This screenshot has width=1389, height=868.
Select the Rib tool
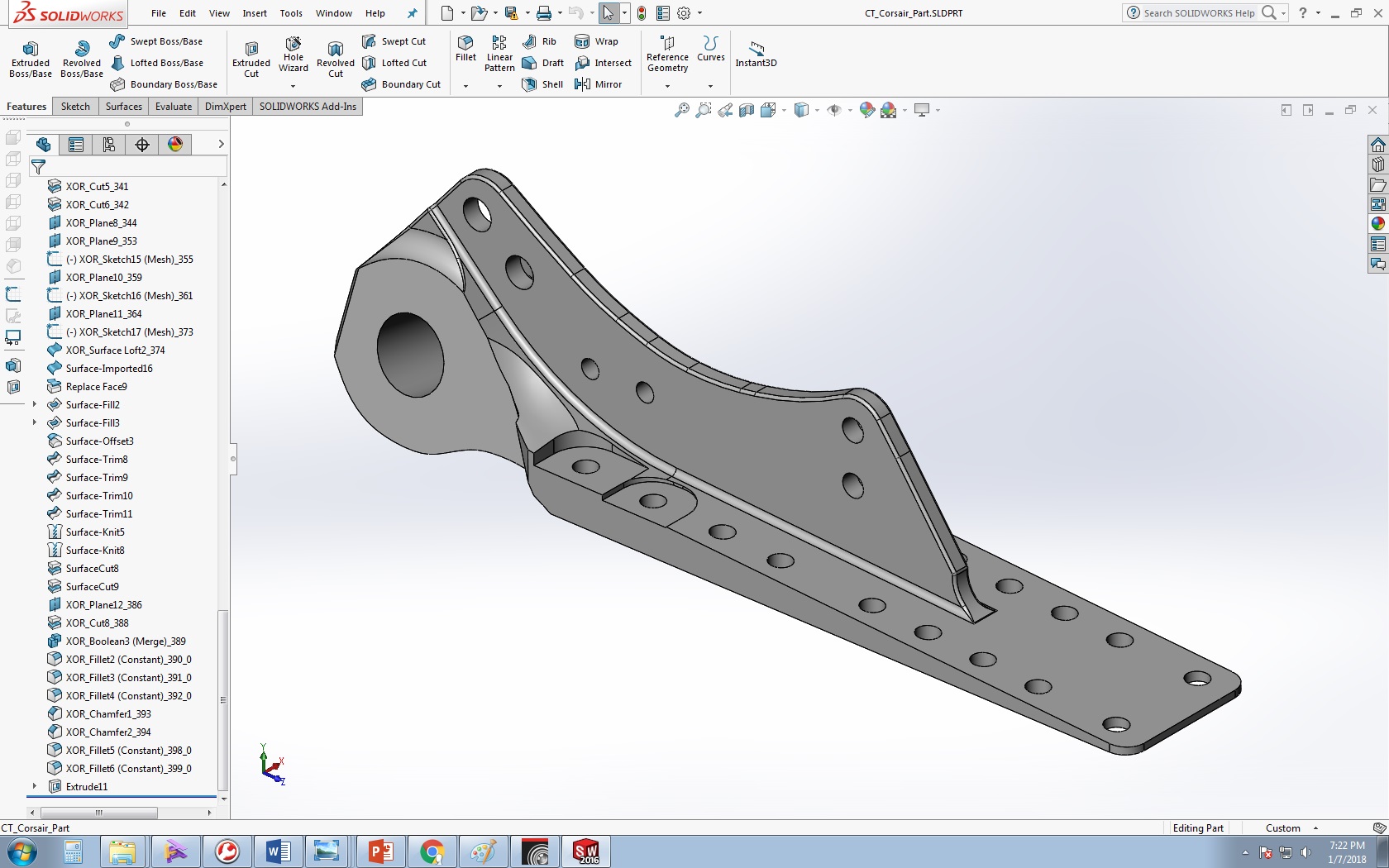pyautogui.click(x=540, y=41)
